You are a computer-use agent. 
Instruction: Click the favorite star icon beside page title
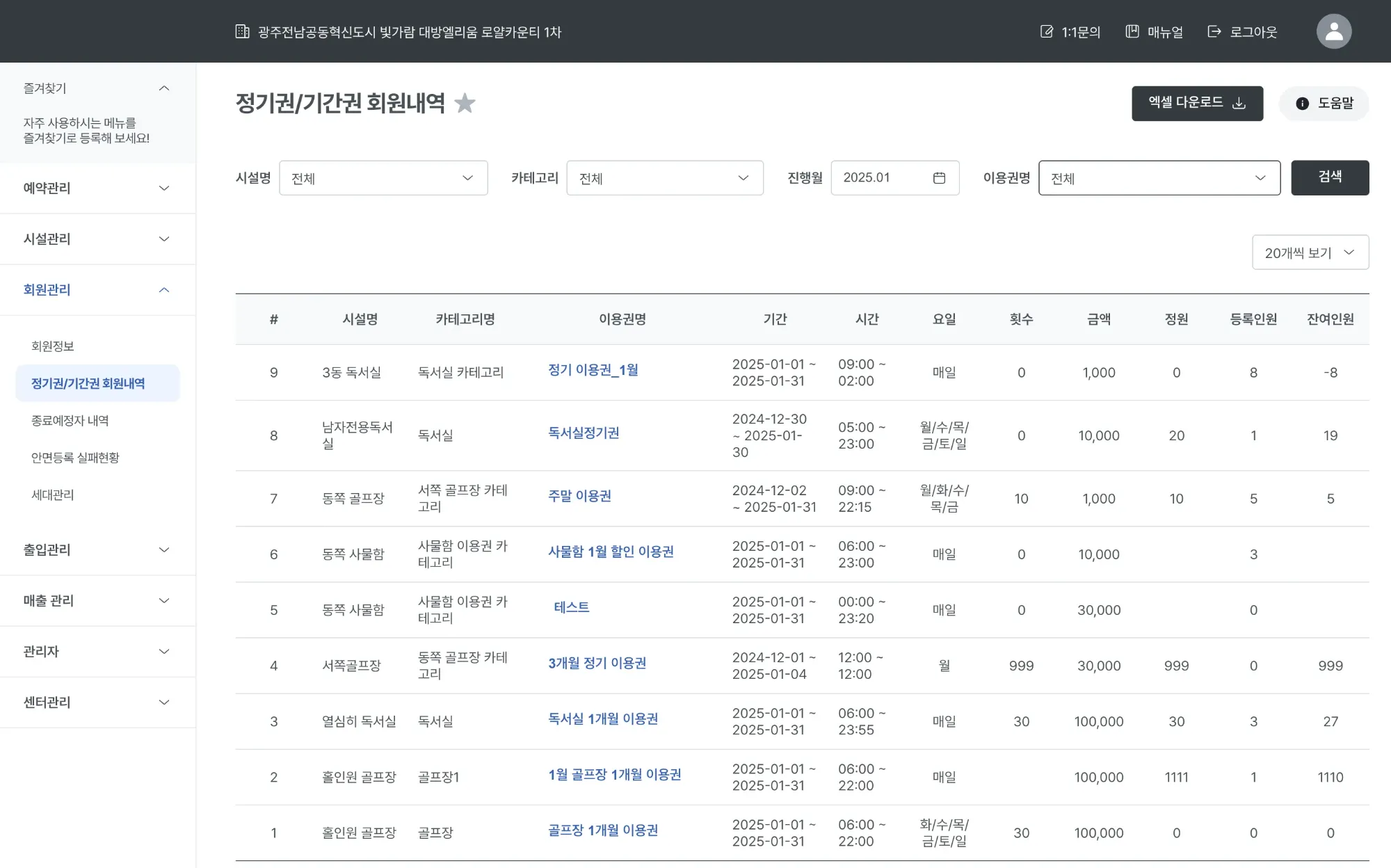pos(465,104)
